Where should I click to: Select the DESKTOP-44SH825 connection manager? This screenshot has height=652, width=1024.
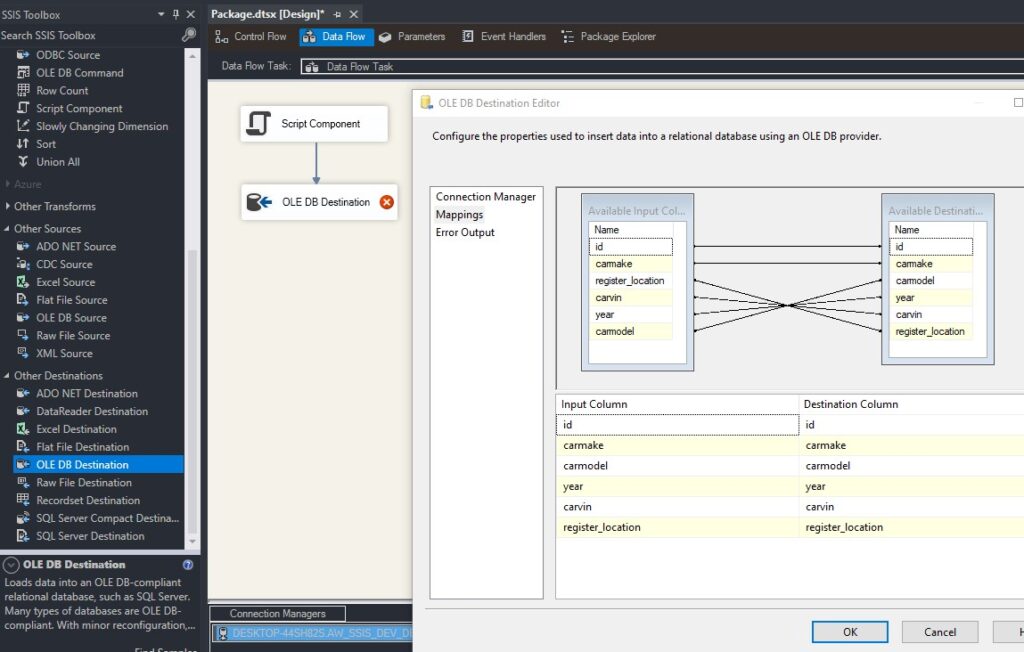[310, 632]
